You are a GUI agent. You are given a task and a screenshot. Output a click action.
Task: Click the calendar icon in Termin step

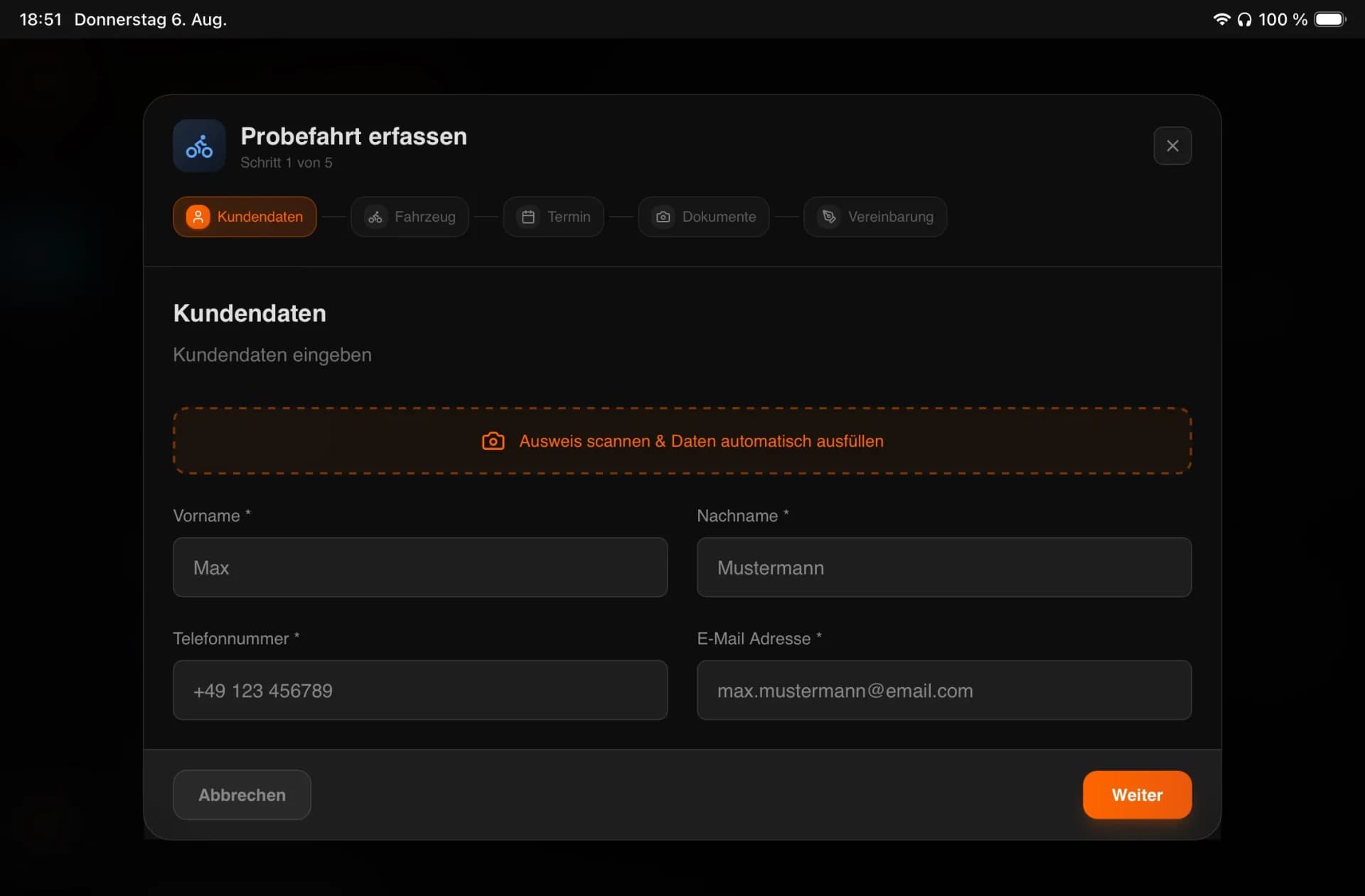click(x=528, y=217)
